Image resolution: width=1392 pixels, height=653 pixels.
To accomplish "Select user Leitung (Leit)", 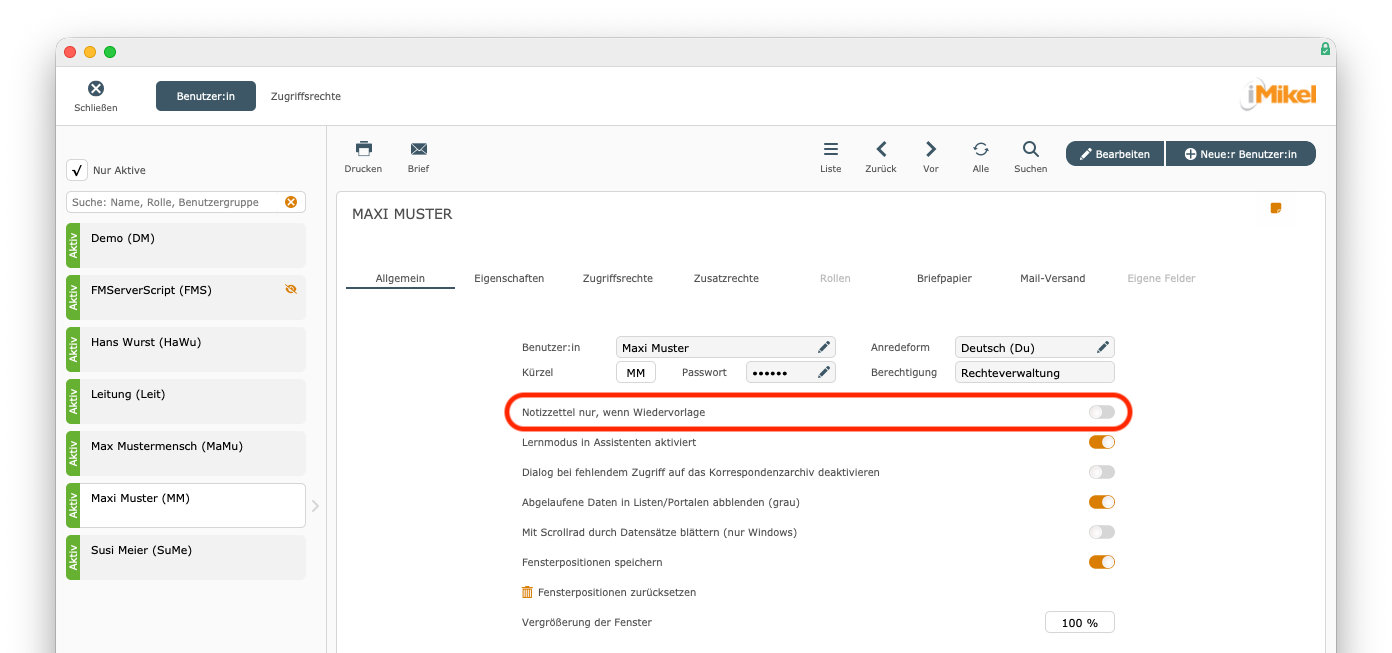I will tap(186, 401).
